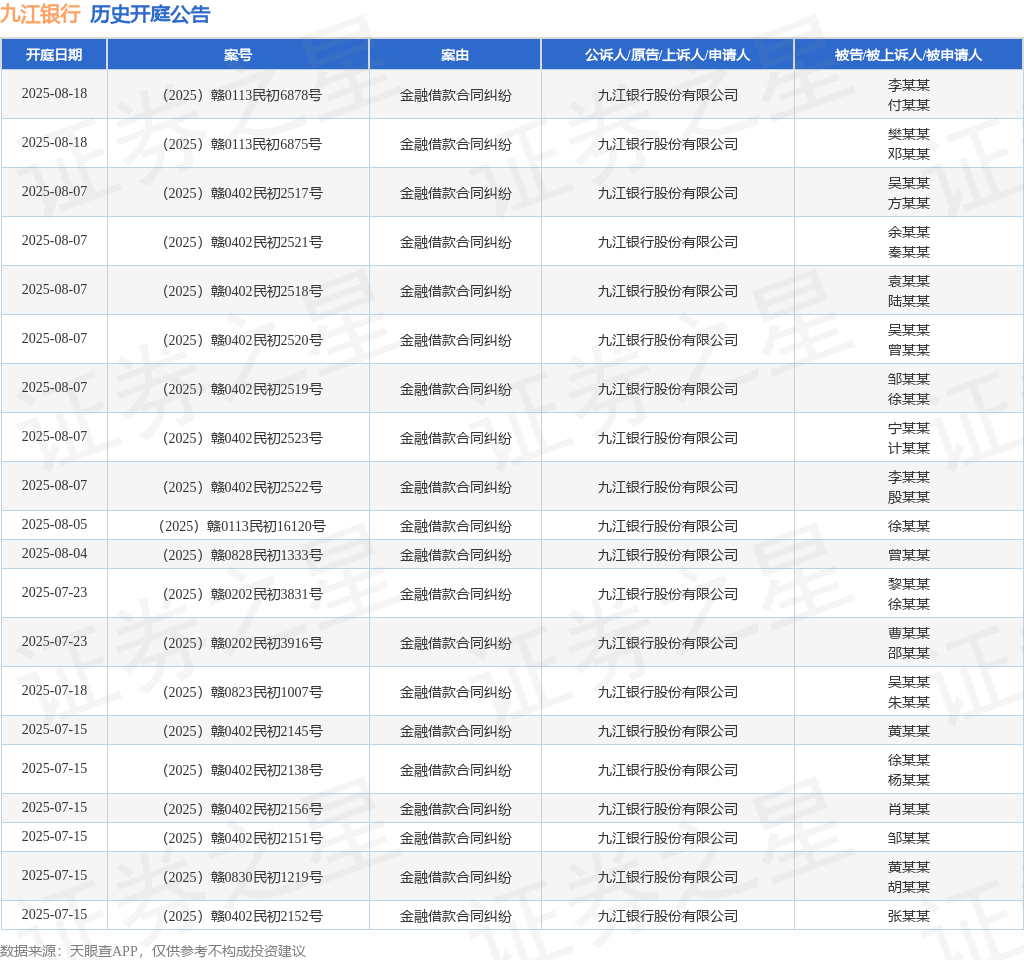Click defendants 黎某某 徐某某 cell
The width and height of the screenshot is (1024, 960).
pyautogui.click(x=908, y=594)
